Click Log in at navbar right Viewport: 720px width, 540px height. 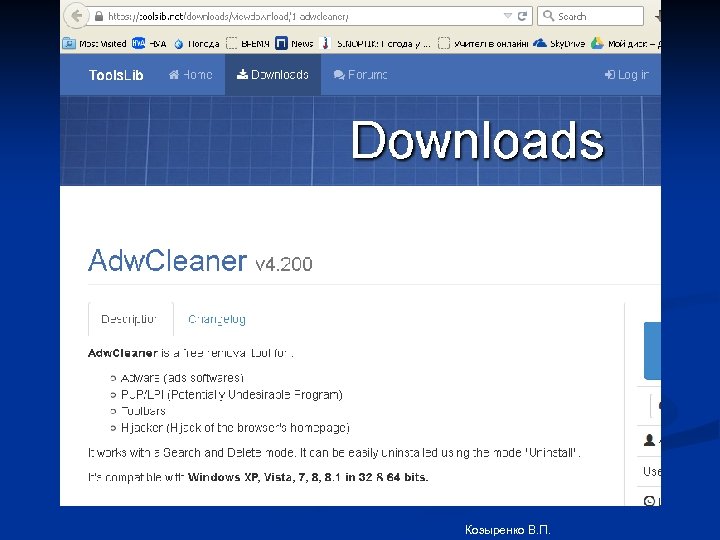tap(626, 74)
